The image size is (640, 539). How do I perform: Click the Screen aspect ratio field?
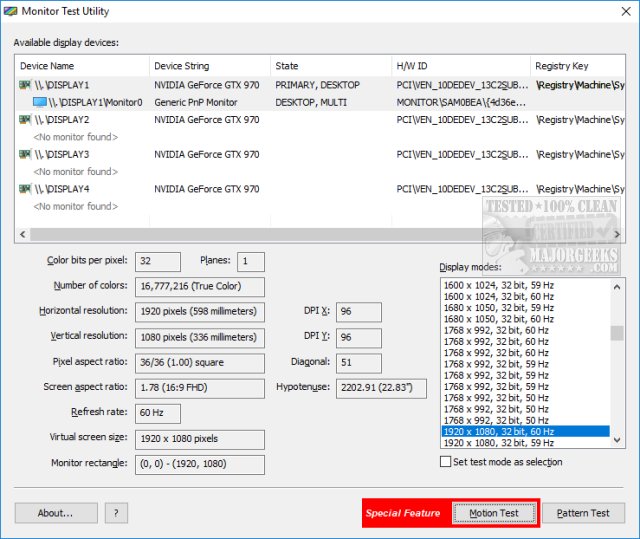[x=200, y=388]
